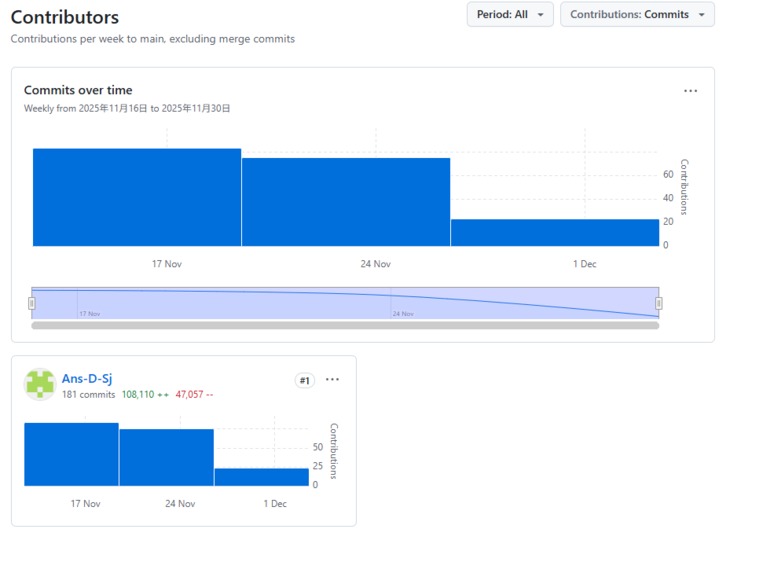763x573 pixels.
Task: Click the Ans-D-Sj avatar image
Action: pos(40,384)
